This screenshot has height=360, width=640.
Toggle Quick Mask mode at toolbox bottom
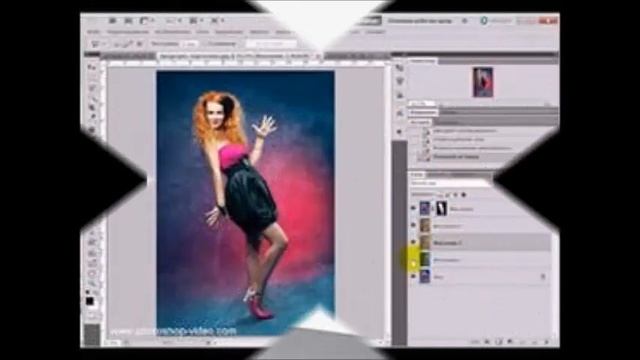(x=93, y=316)
